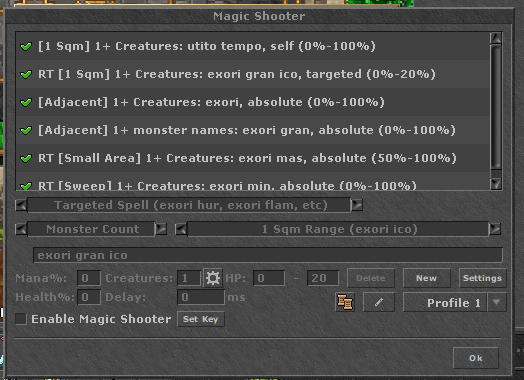Screen dimensions: 524x380
Task: Click the New button
Action: coord(426,278)
